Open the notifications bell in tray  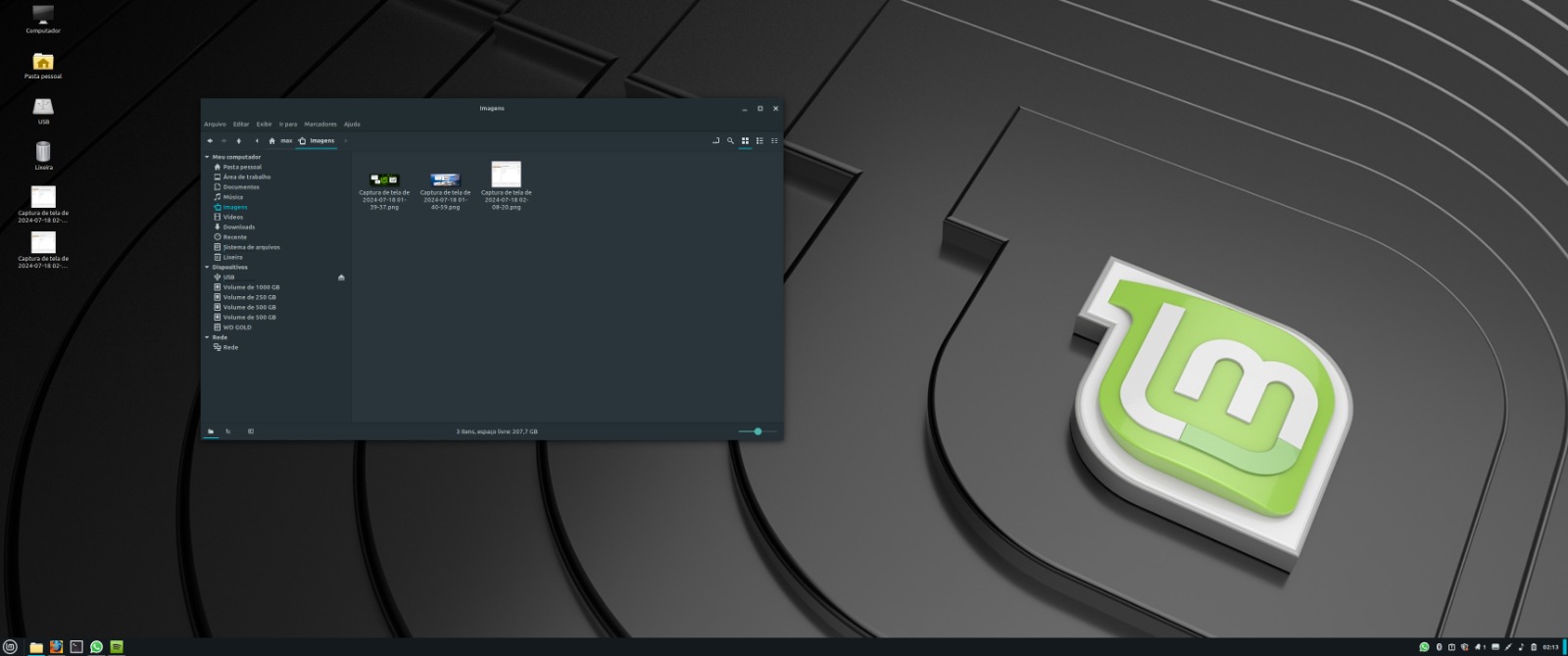point(1478,647)
